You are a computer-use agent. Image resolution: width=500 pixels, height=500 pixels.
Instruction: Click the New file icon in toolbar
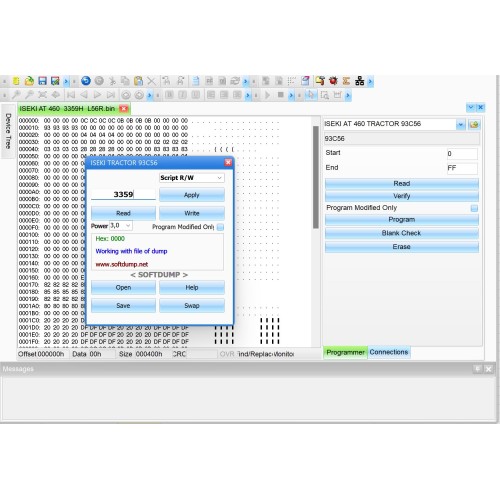[16, 81]
